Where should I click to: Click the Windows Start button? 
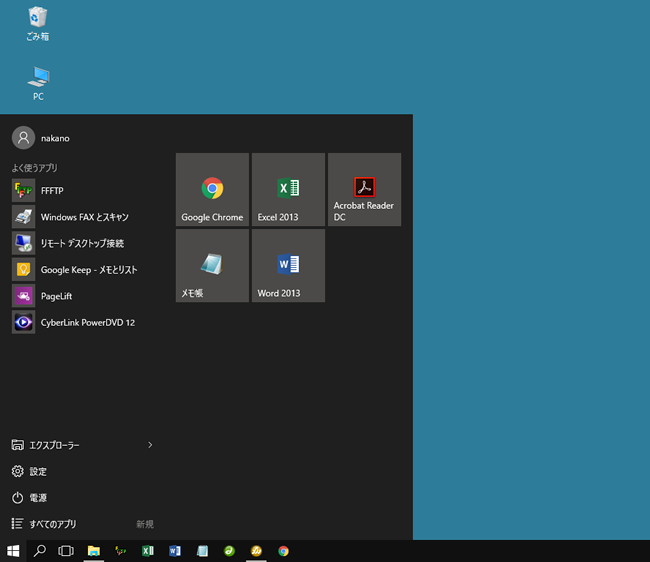tap(14, 551)
